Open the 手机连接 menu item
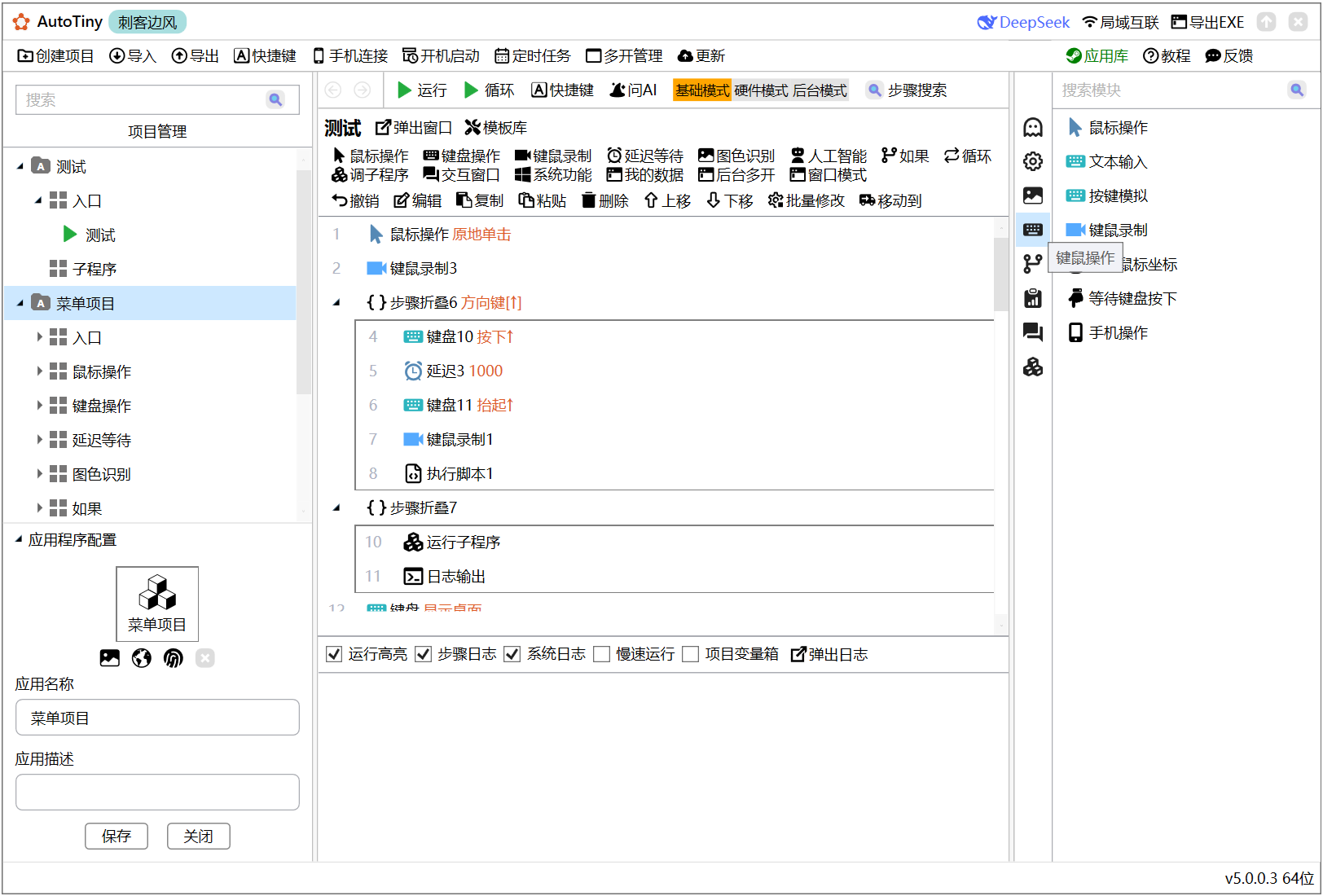This screenshot has width=1323, height=896. point(350,55)
